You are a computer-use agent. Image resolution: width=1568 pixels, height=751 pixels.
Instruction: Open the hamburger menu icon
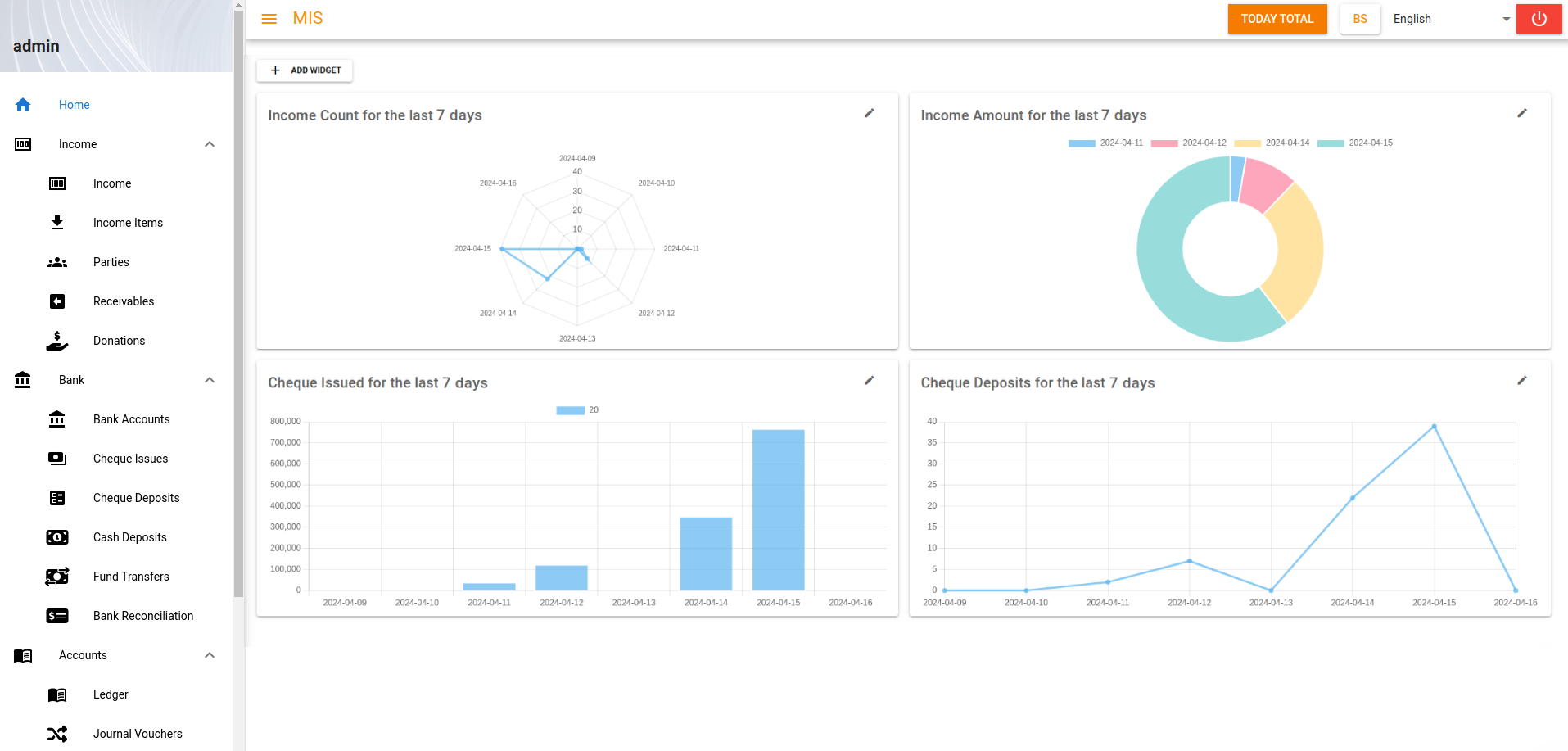pos(269,19)
